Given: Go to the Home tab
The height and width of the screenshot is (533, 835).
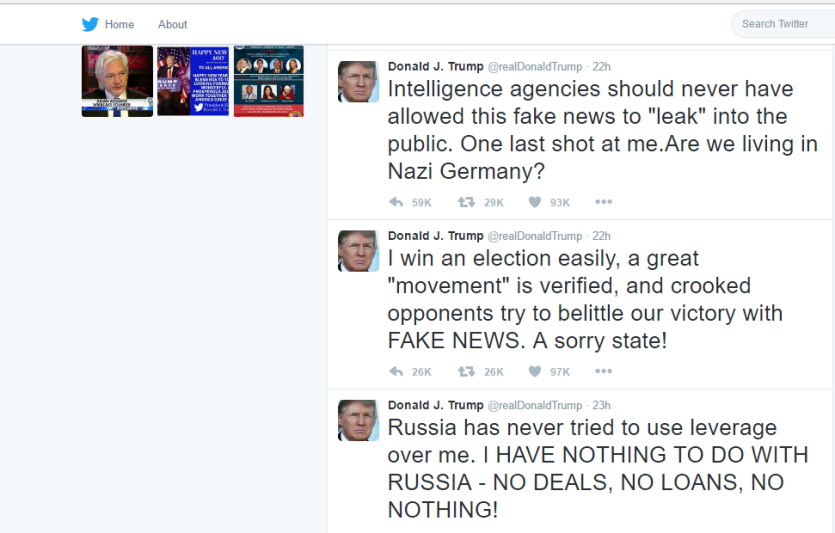Looking at the screenshot, I should click(119, 24).
